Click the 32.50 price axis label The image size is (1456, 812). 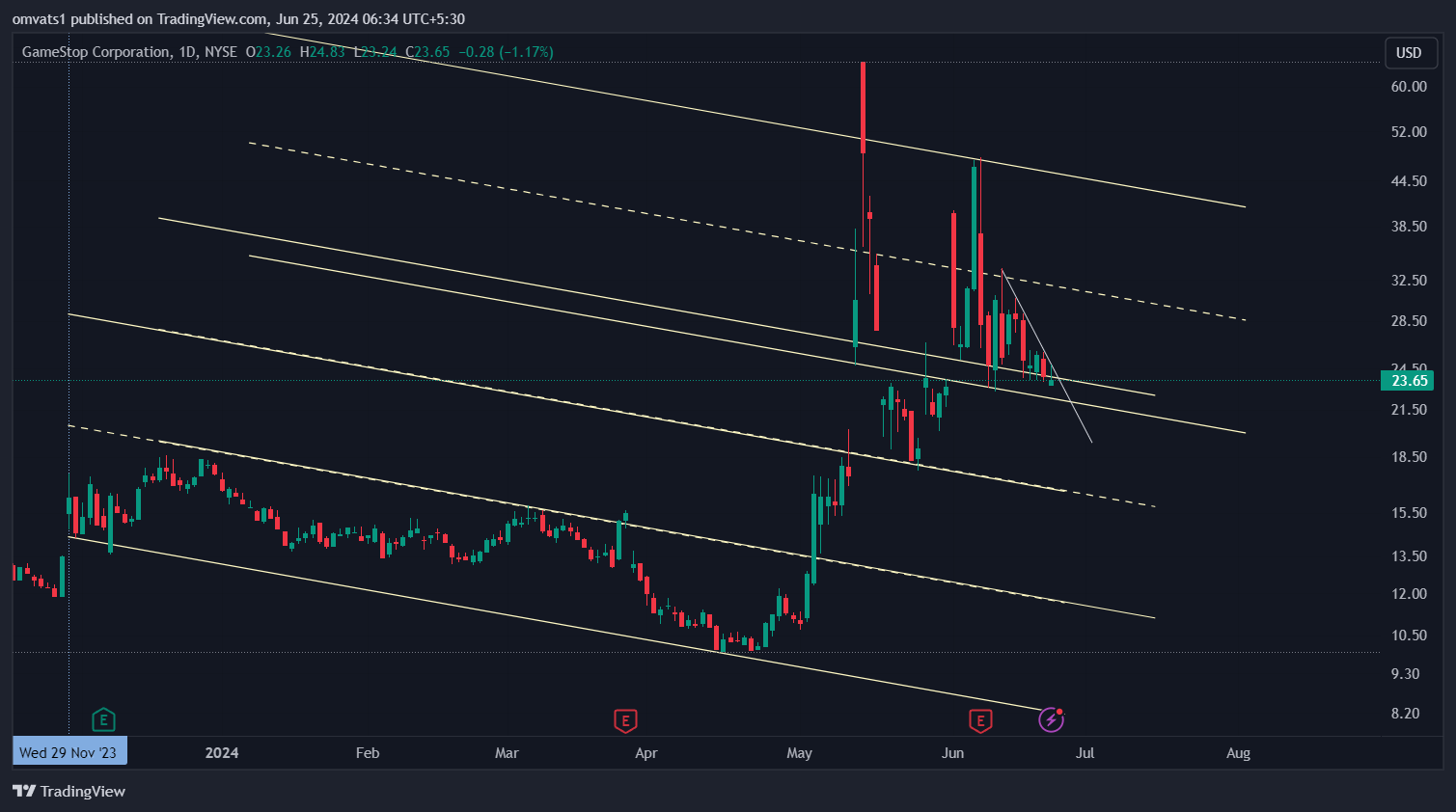(x=1409, y=281)
